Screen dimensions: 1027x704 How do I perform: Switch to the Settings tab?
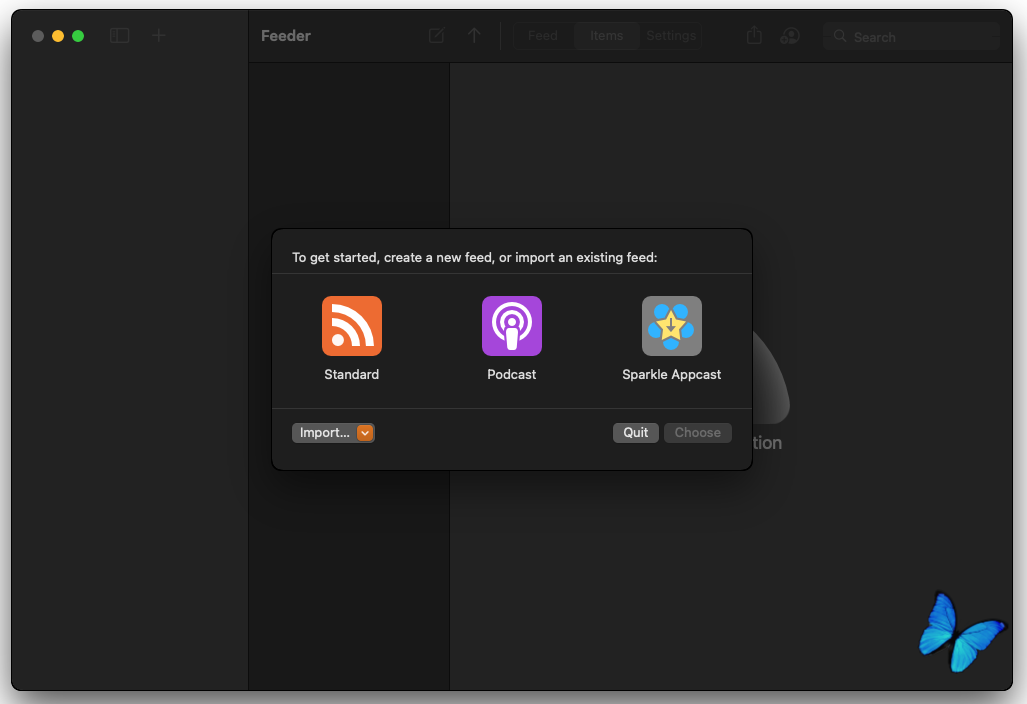point(671,36)
